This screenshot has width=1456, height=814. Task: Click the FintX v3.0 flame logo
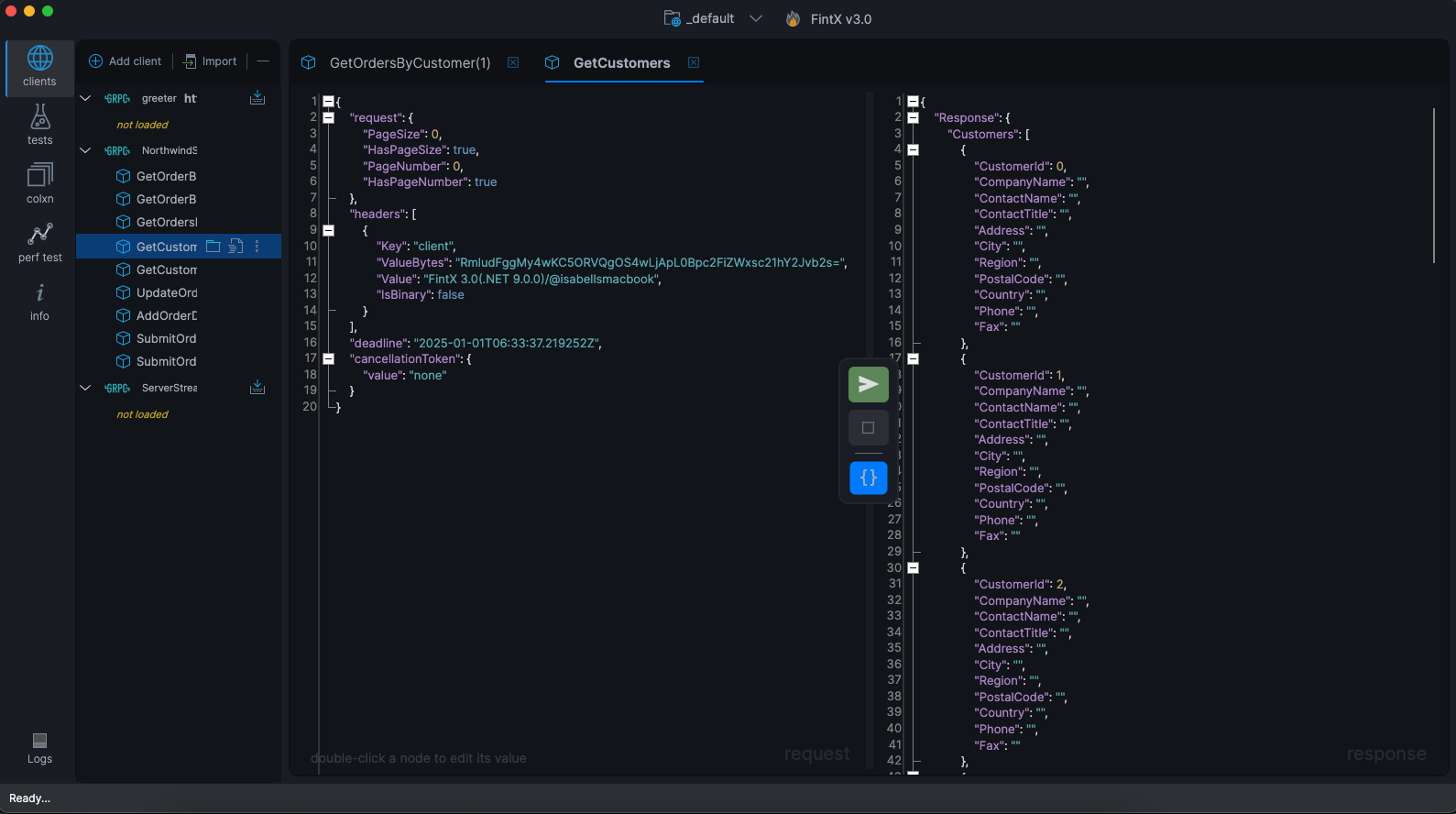pos(793,18)
